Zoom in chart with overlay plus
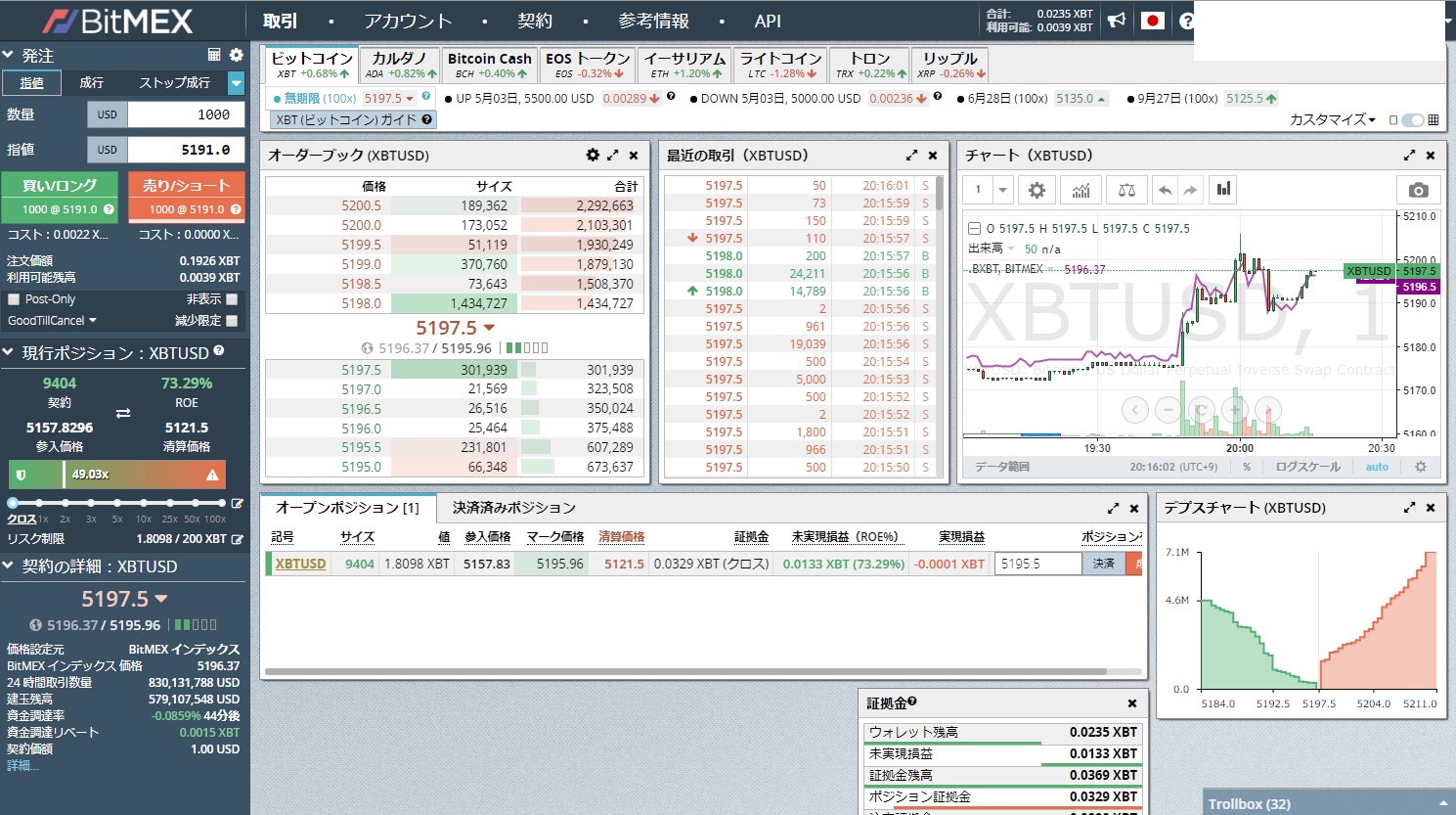Screen dimensions: 1456x815 1235,409
